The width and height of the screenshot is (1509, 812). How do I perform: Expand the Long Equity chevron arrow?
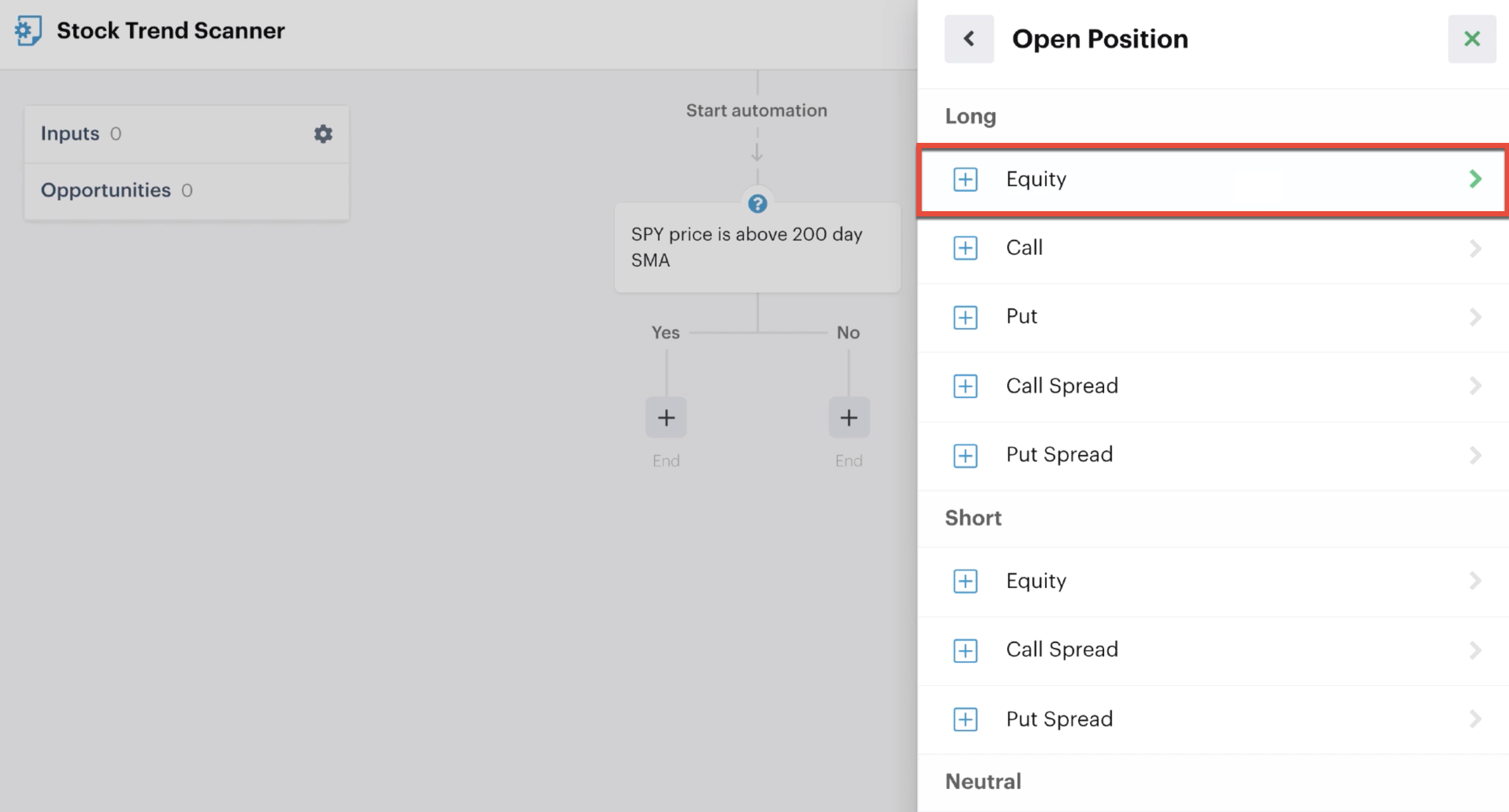pyautogui.click(x=1475, y=179)
